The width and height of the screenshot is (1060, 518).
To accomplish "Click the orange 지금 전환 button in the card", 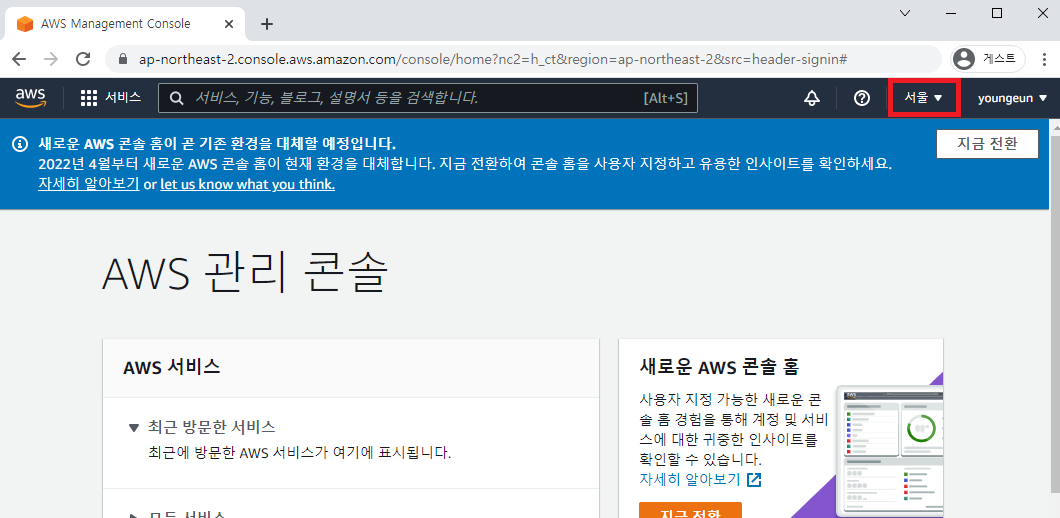I will pos(690,510).
